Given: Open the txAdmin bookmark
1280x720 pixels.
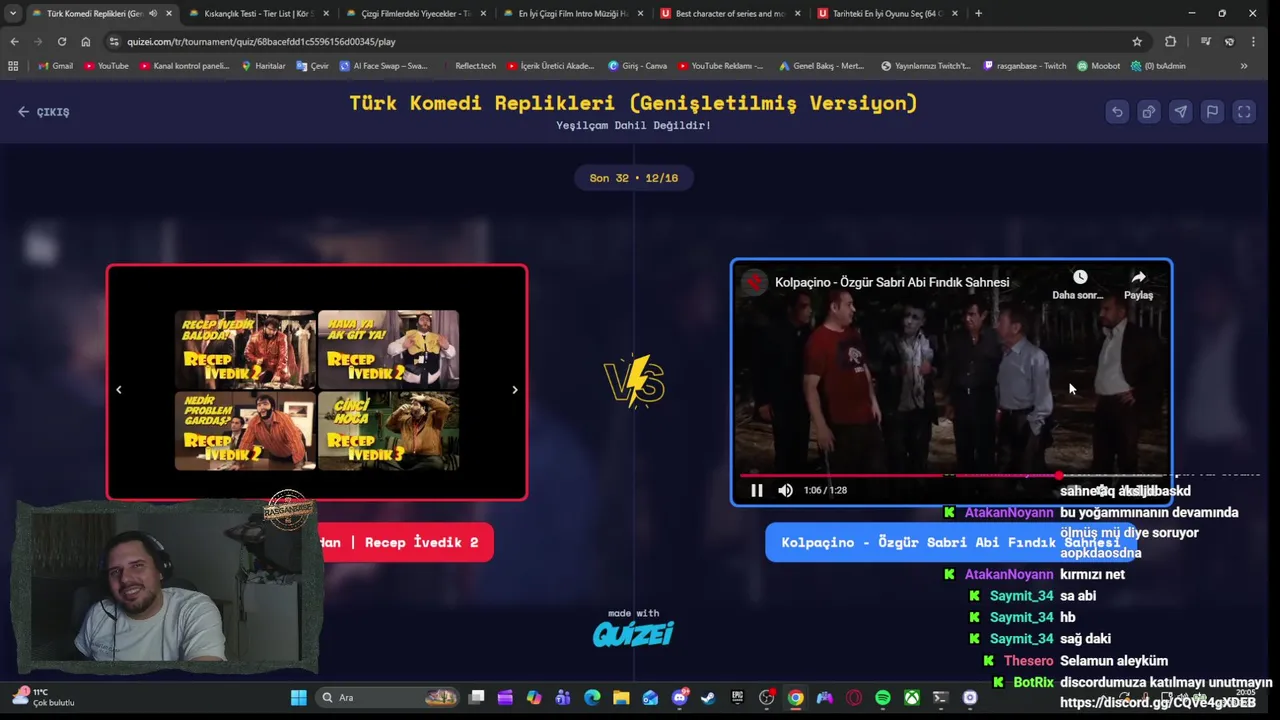Looking at the screenshot, I should (1158, 66).
